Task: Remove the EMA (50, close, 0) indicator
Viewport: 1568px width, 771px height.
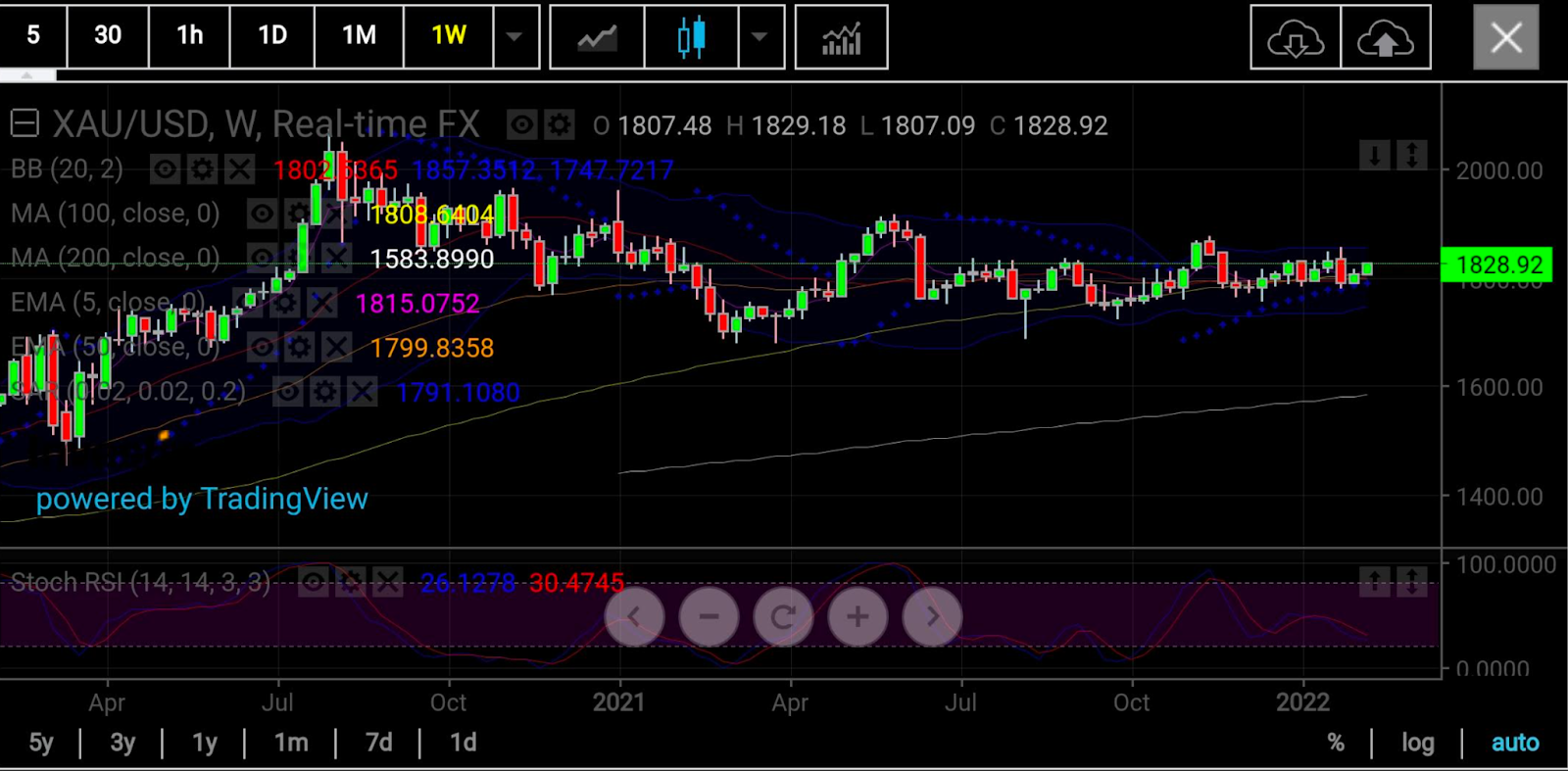Action: pos(336,347)
